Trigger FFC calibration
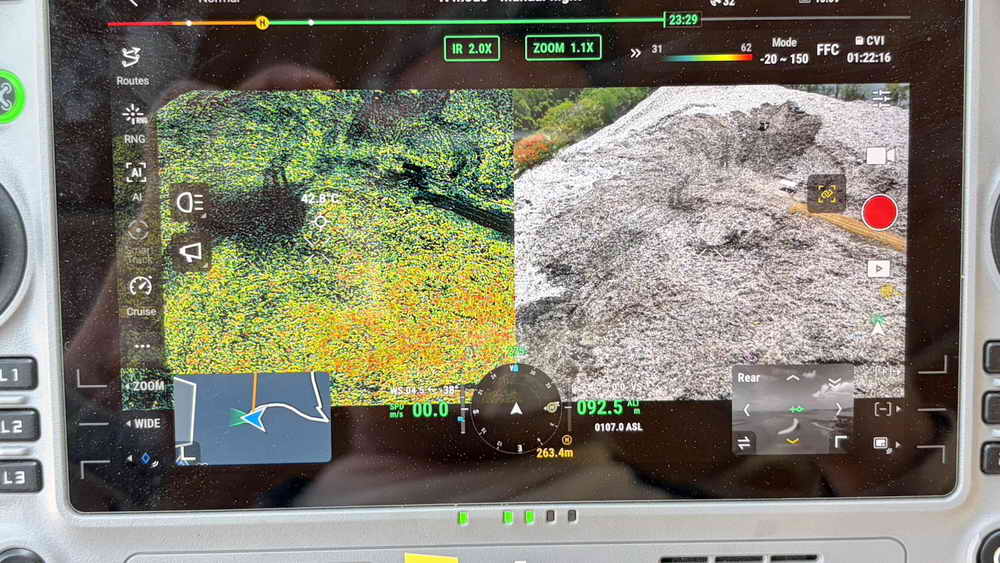This screenshot has height=563, width=1000. (827, 50)
